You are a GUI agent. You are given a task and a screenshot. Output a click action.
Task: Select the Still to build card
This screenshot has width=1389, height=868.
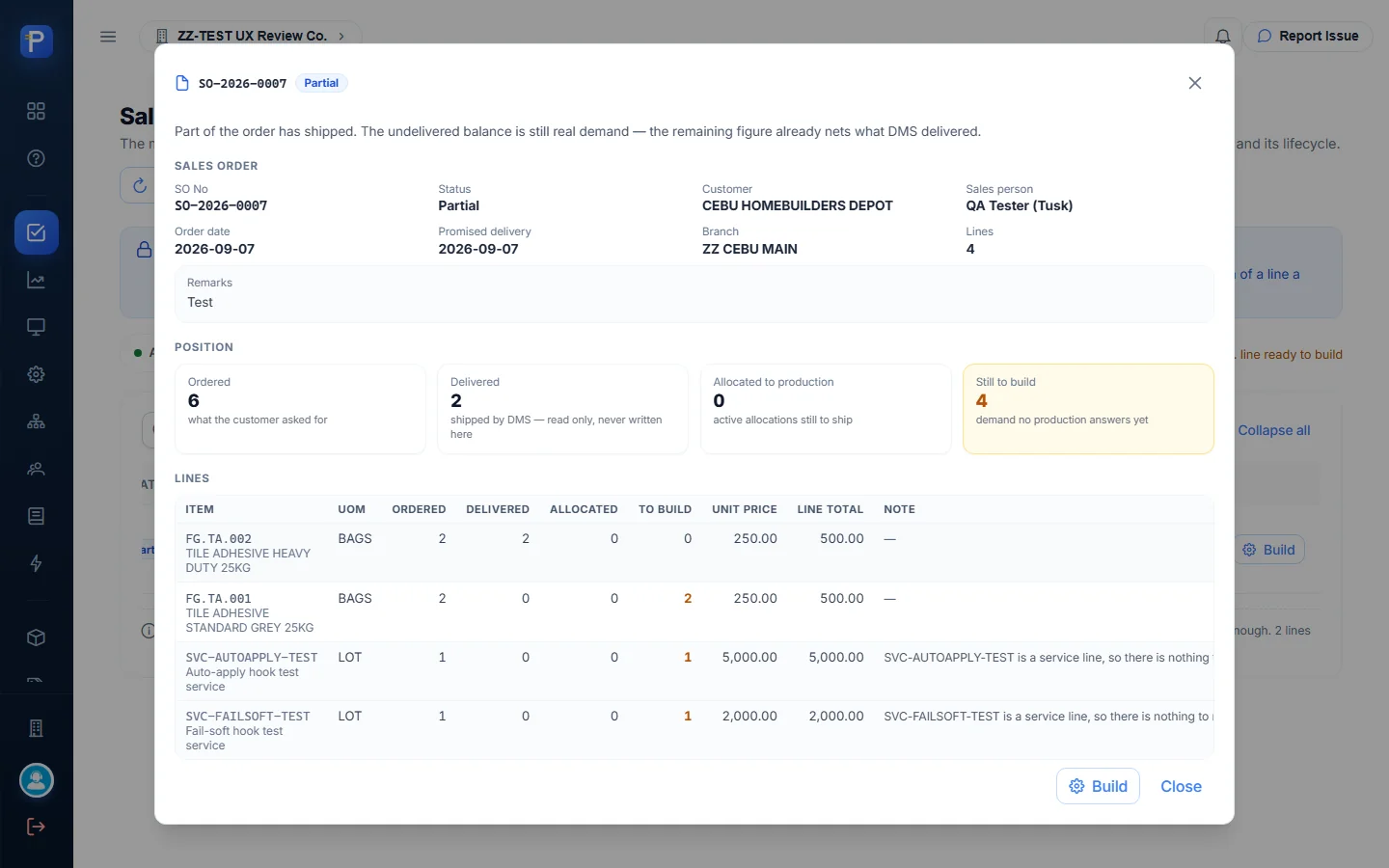click(1088, 409)
